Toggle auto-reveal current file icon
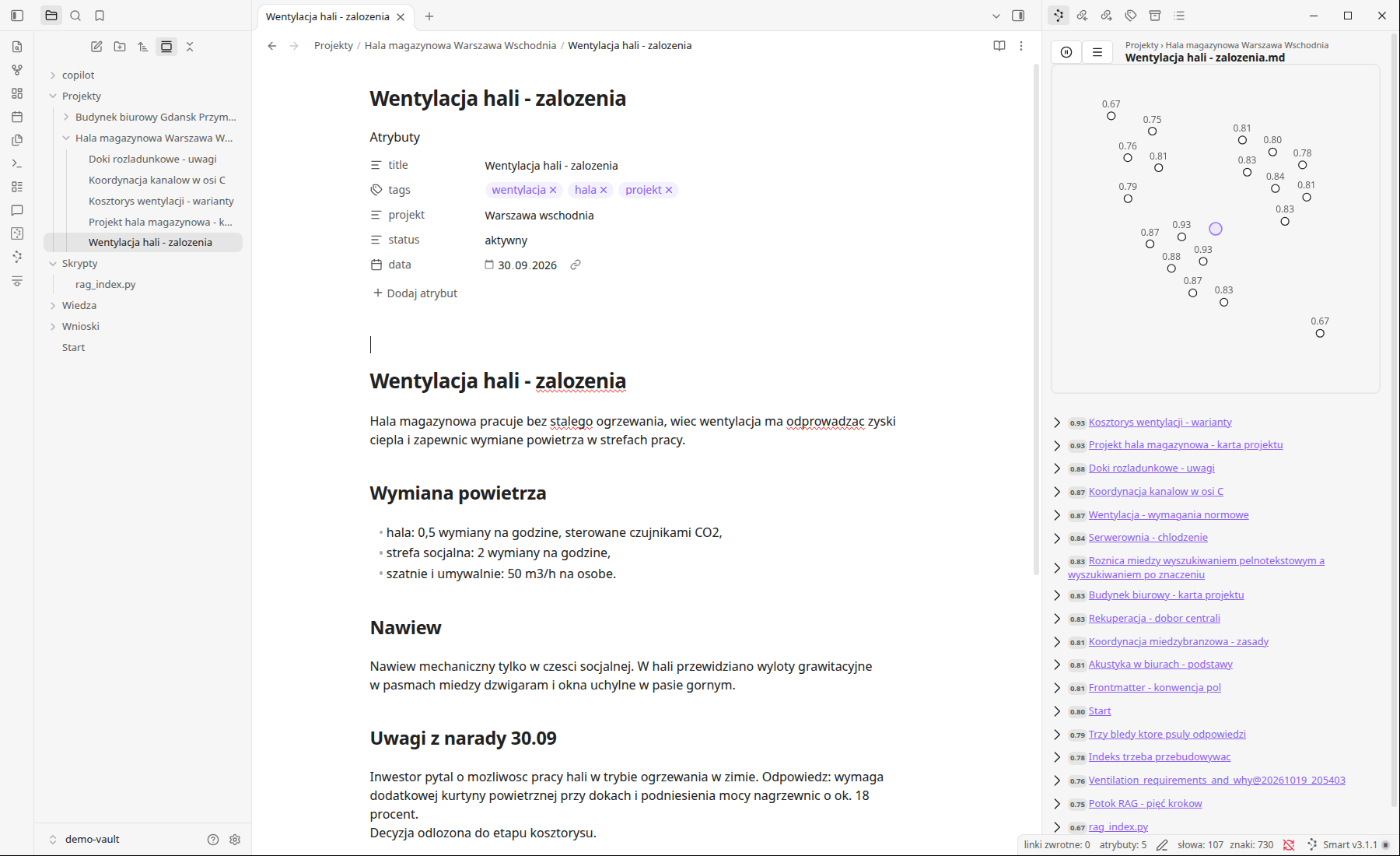The image size is (1400, 856). pos(166,47)
